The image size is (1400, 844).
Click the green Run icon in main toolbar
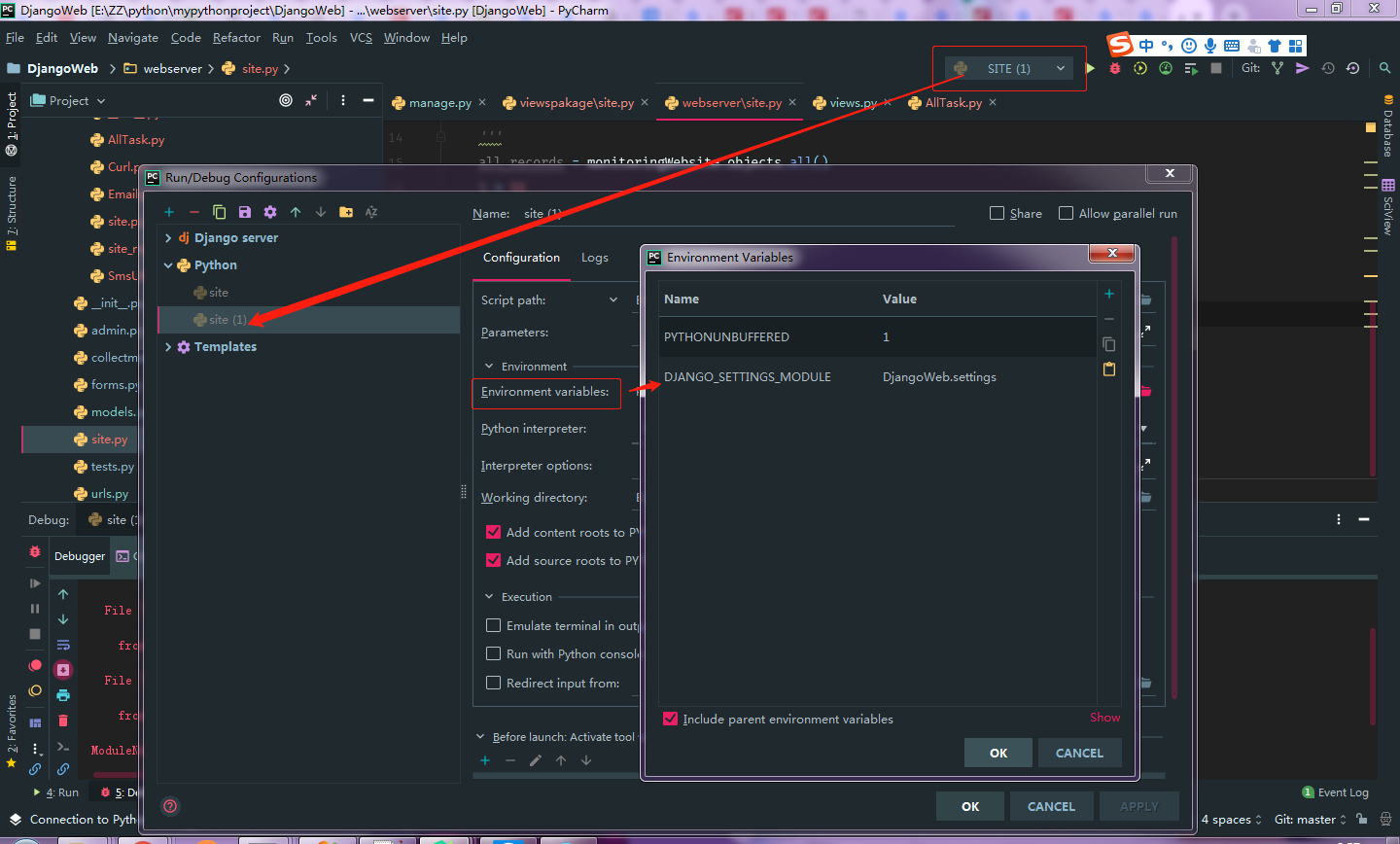point(1090,68)
